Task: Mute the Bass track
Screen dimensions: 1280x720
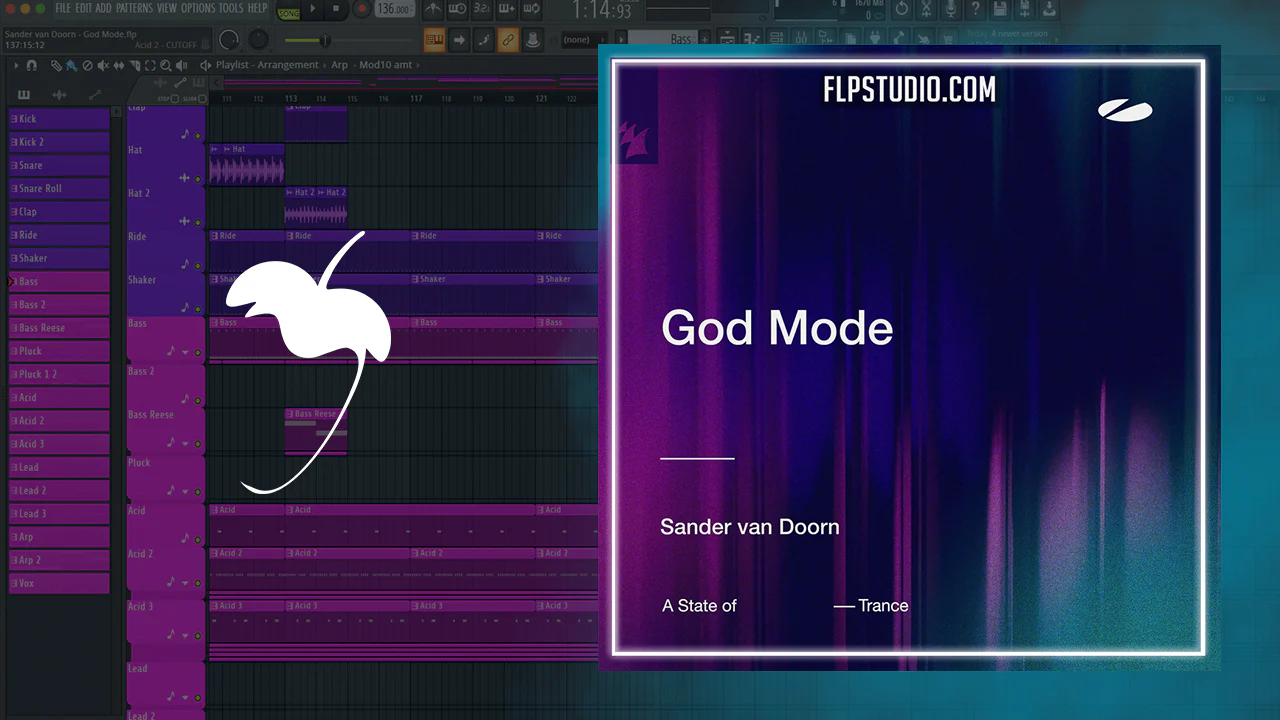Action: coord(198,352)
